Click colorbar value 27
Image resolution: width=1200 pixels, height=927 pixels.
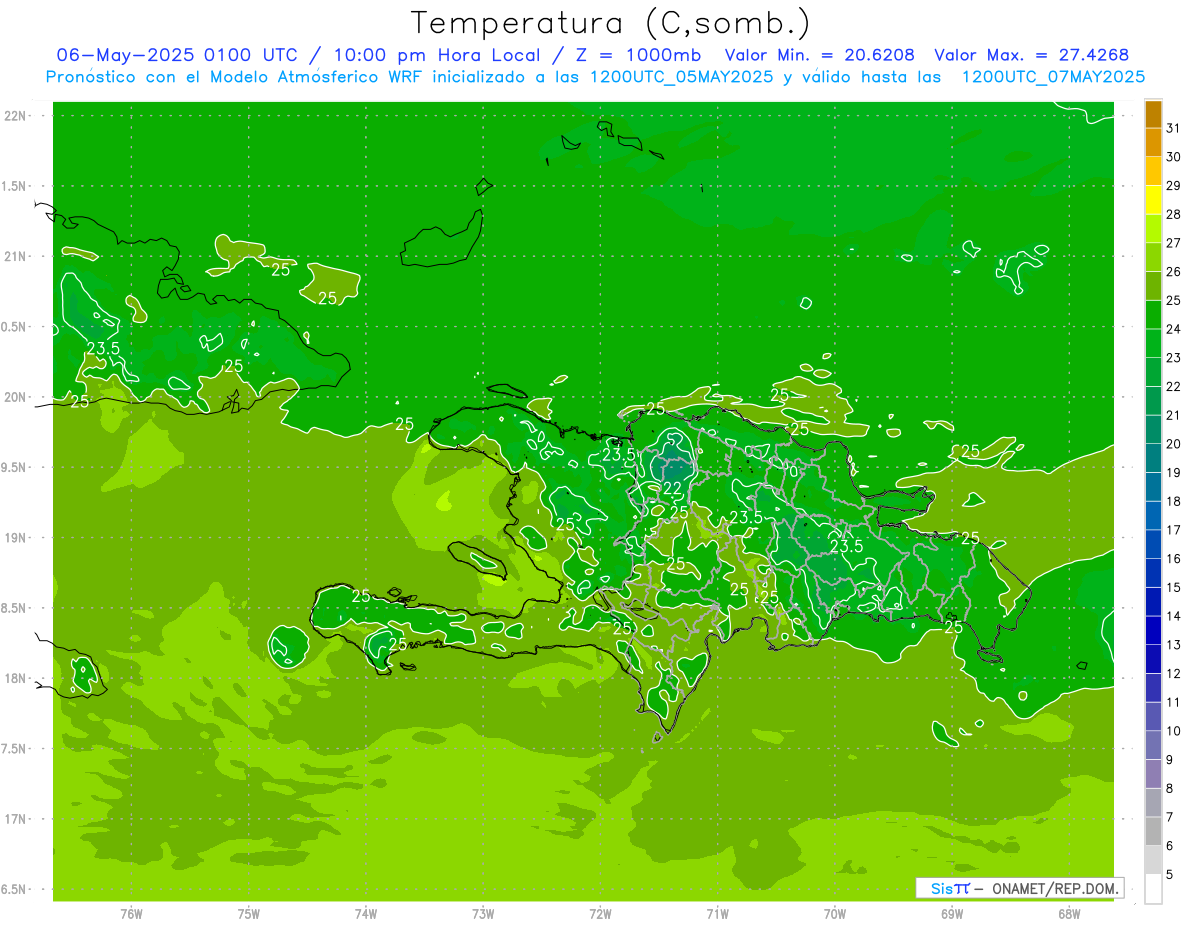pyautogui.click(x=1174, y=243)
